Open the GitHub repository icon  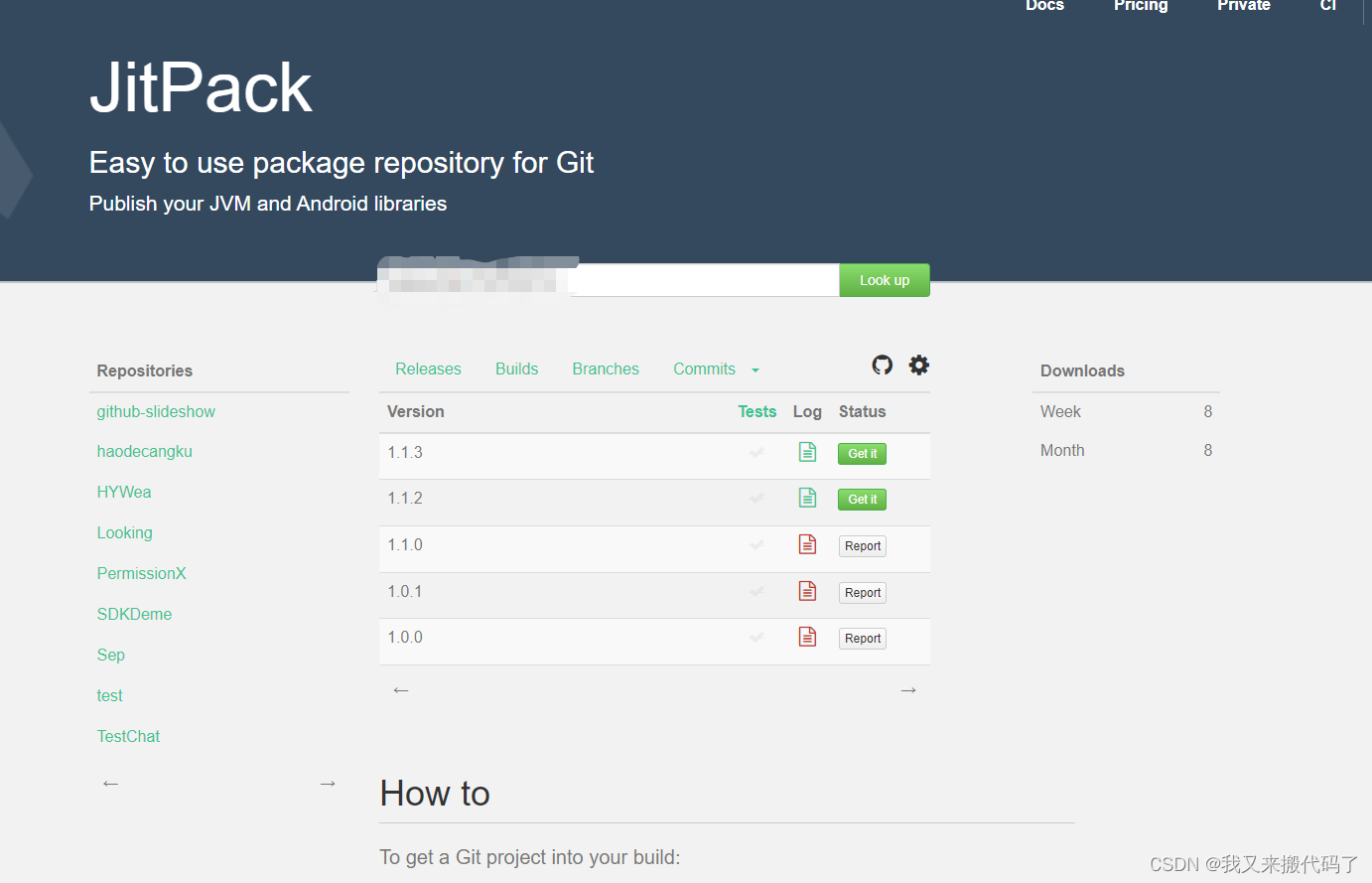(882, 366)
